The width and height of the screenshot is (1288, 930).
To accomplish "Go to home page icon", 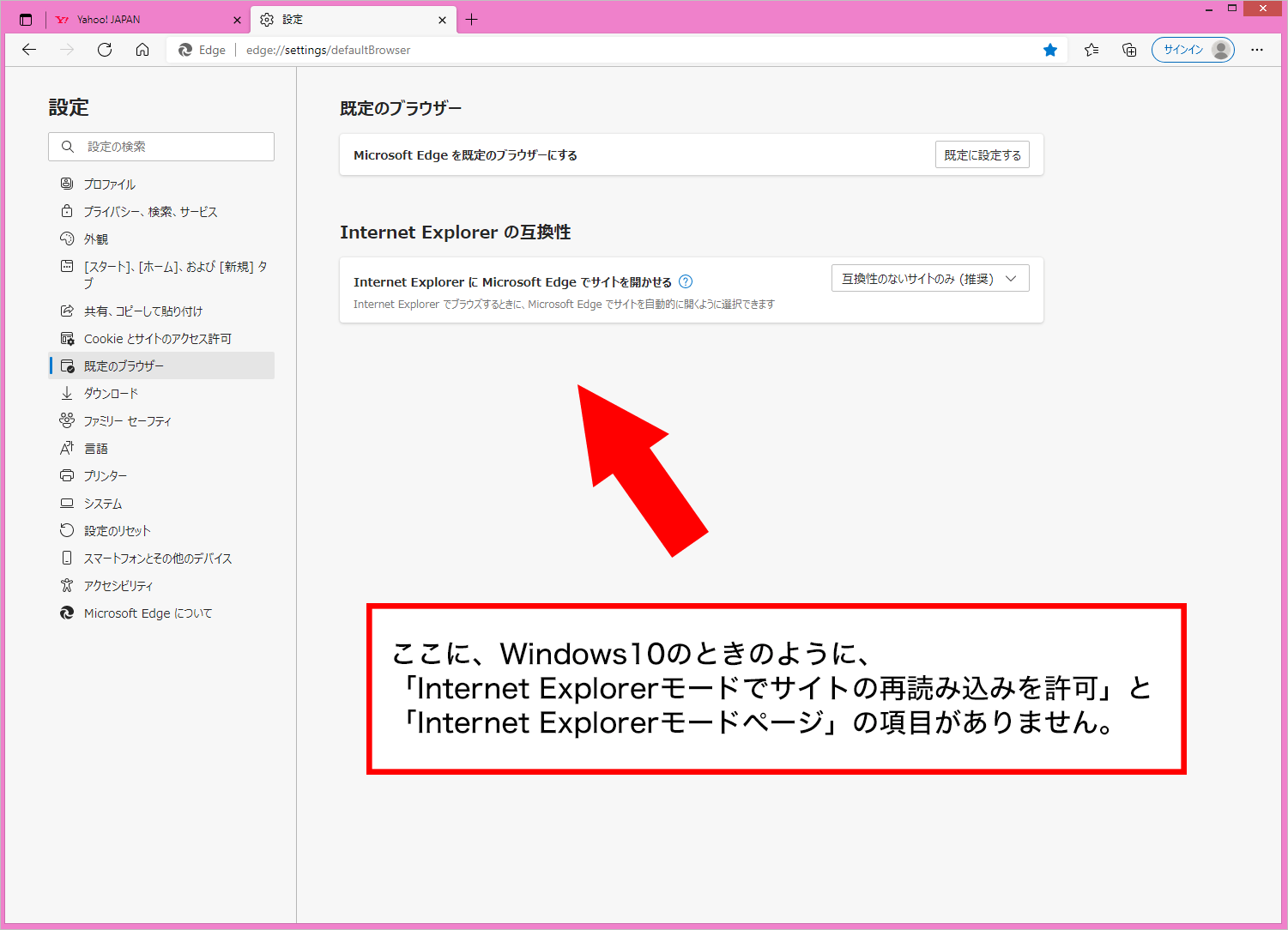I will point(142,50).
